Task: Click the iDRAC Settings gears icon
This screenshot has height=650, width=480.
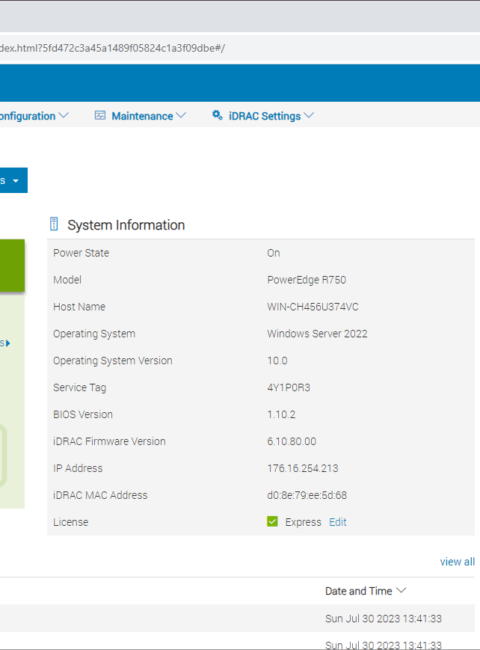Action: (217, 115)
